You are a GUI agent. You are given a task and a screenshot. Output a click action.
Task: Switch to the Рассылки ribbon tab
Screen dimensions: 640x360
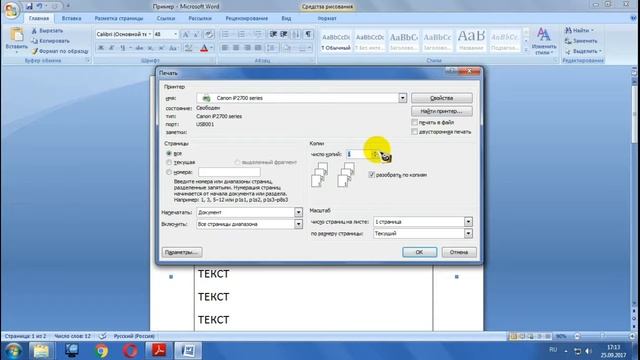pos(200,18)
